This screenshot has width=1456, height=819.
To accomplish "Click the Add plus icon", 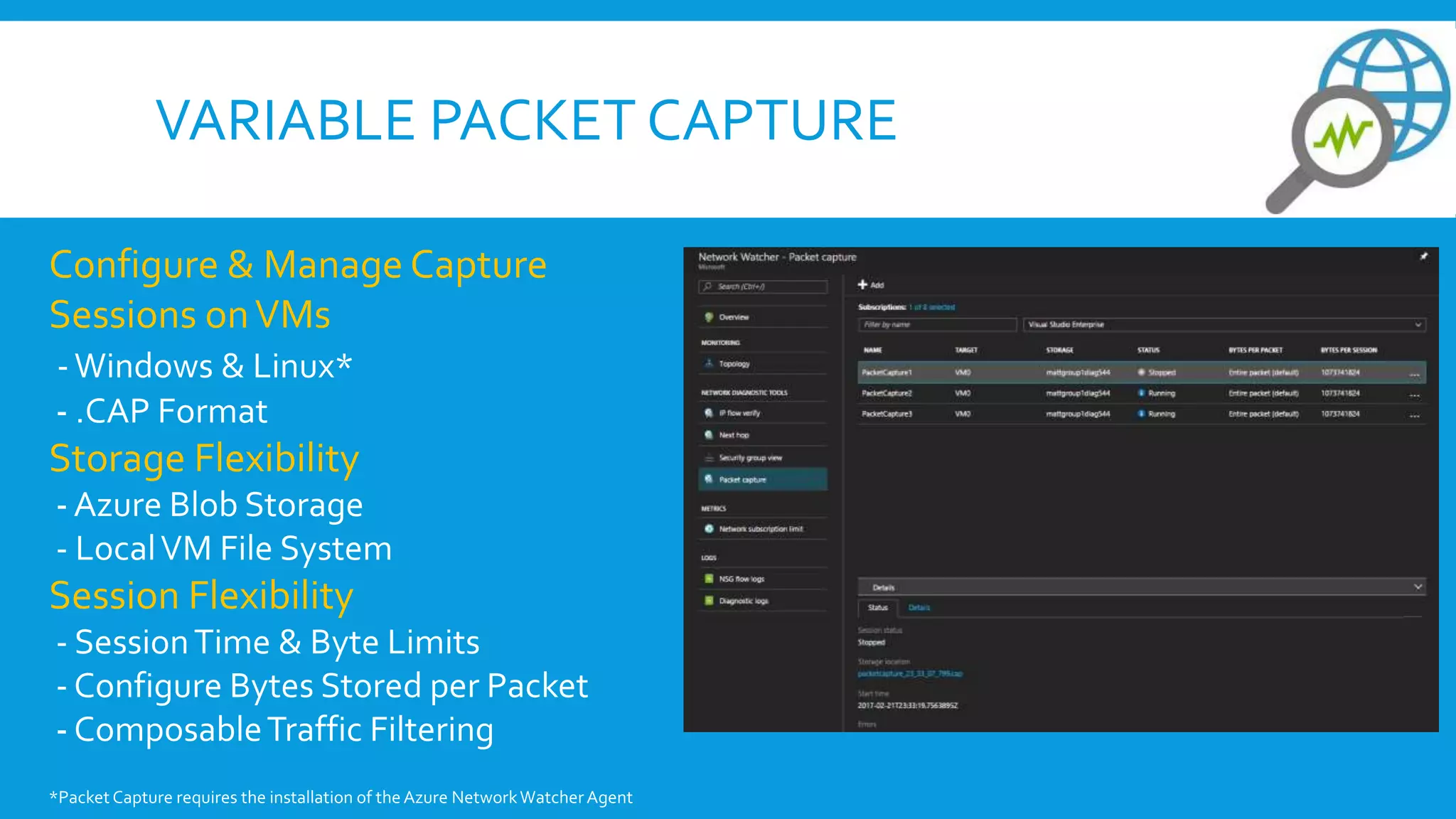I will point(862,284).
